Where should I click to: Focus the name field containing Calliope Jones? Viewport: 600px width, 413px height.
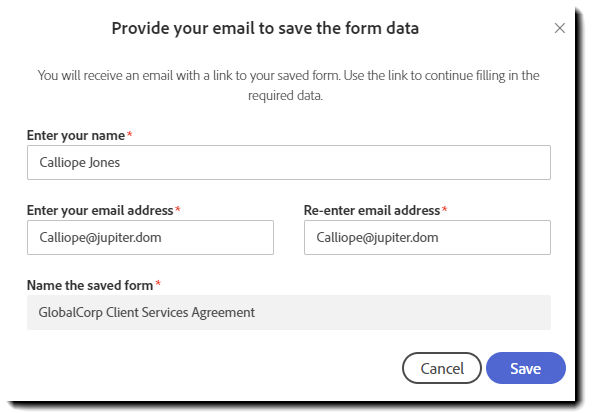point(289,163)
